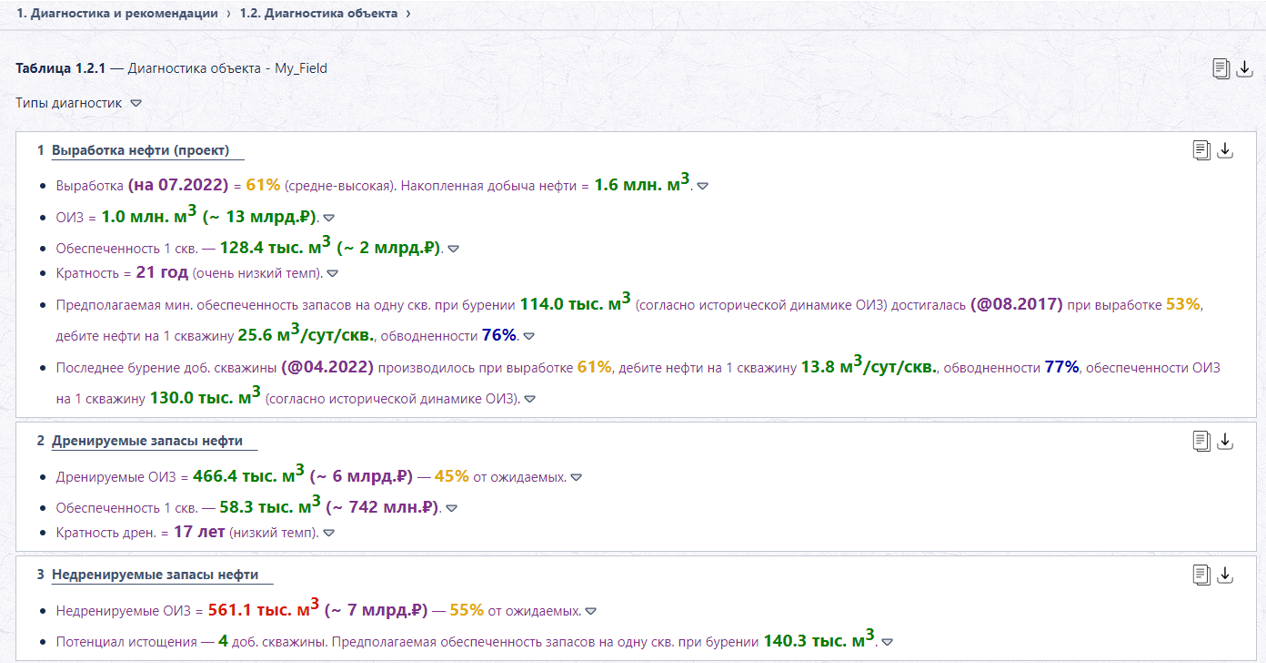The image size is (1266, 663).
Task: Click the value 17 лет
Action: click(x=199, y=532)
